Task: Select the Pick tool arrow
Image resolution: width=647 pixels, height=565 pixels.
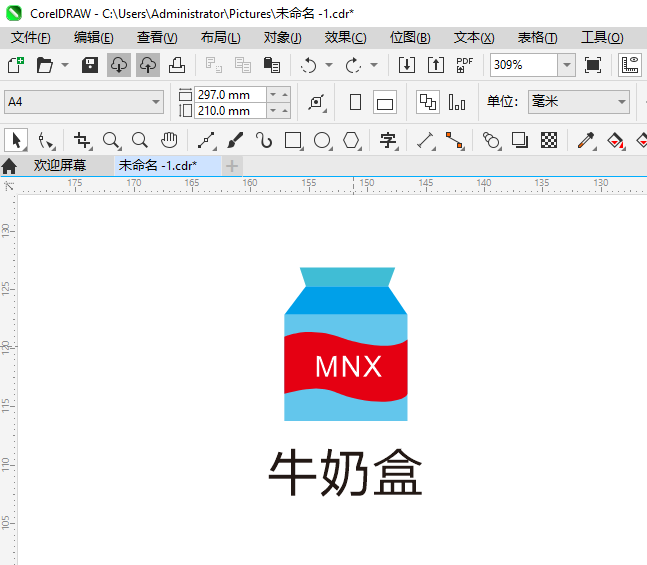Action: [x=16, y=140]
